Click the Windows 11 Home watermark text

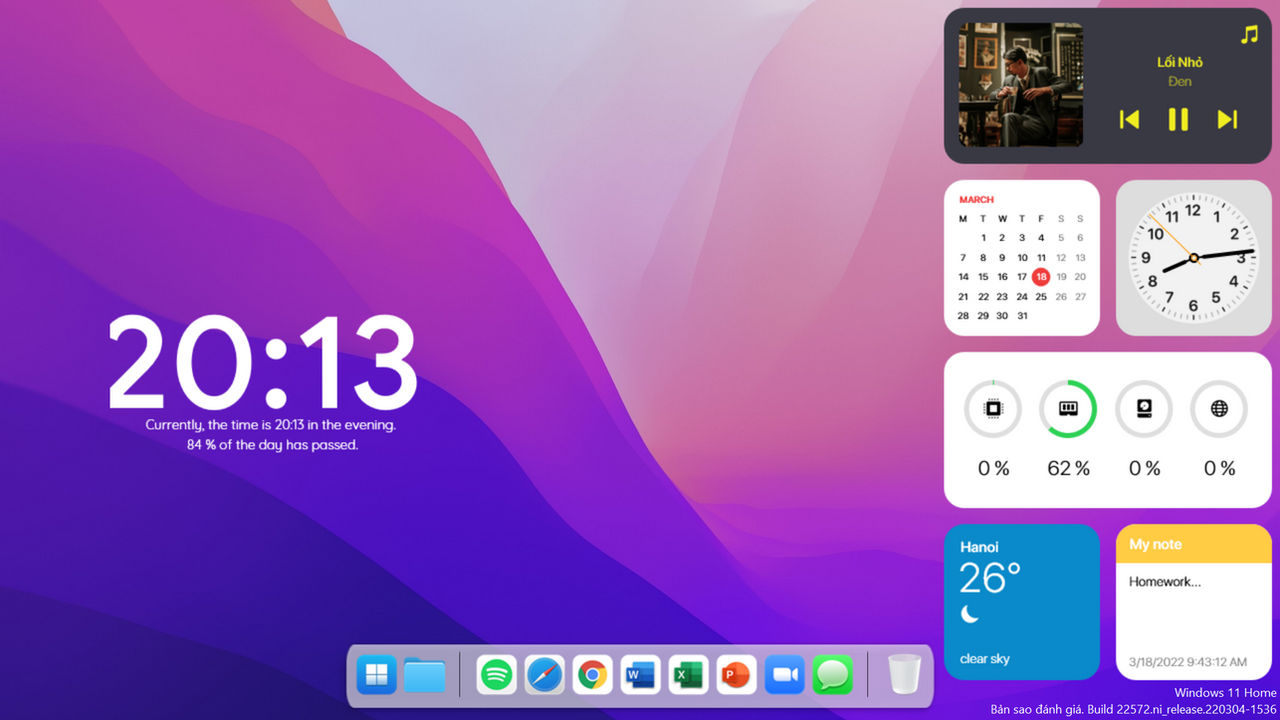pyautogui.click(x=1225, y=693)
